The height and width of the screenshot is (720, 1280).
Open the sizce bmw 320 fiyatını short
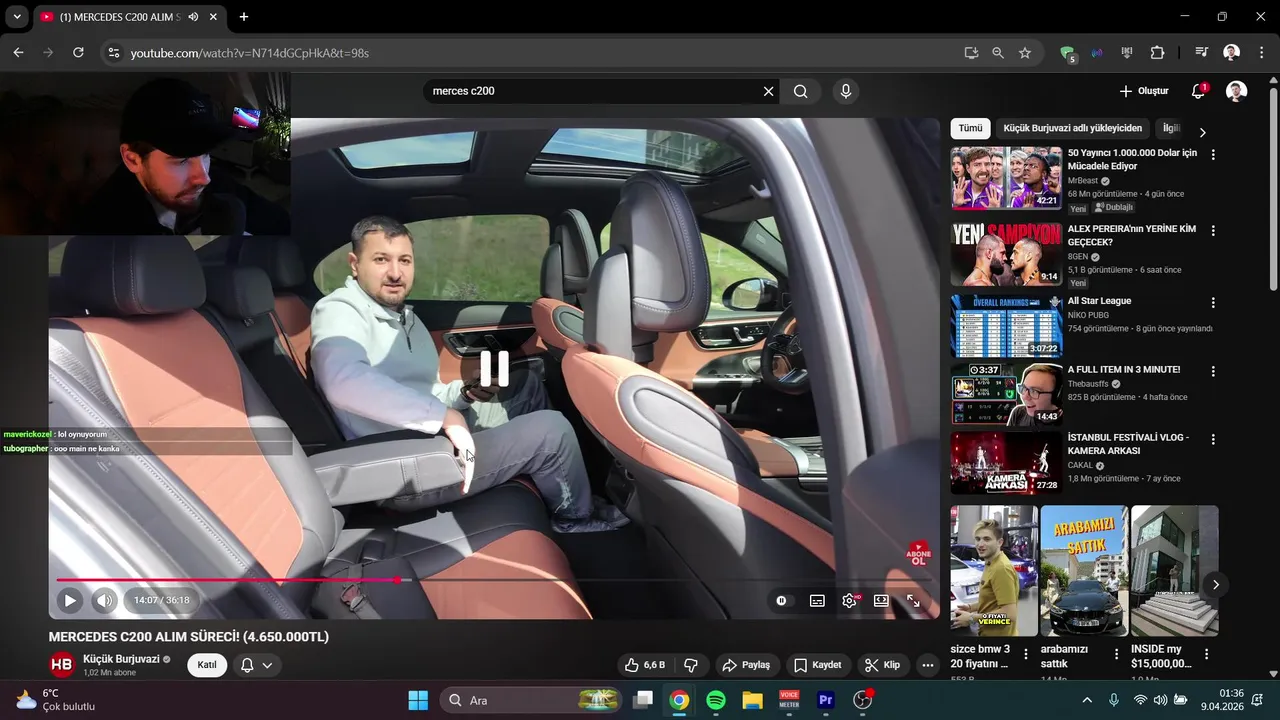pyautogui.click(x=994, y=571)
